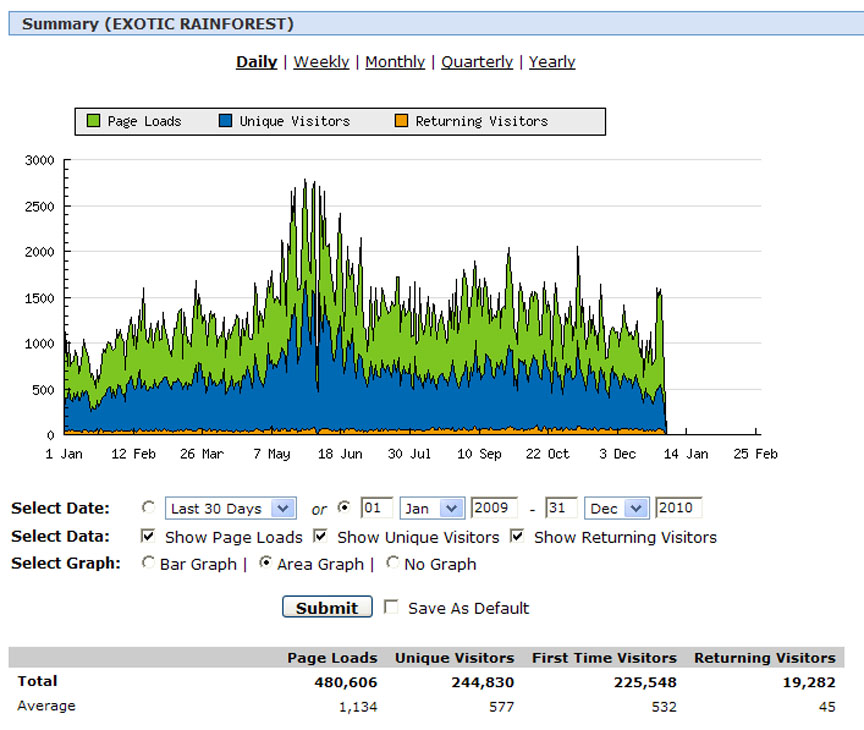Image resolution: width=864 pixels, height=730 pixels.
Task: Click the Submit button
Action: [x=327, y=607]
